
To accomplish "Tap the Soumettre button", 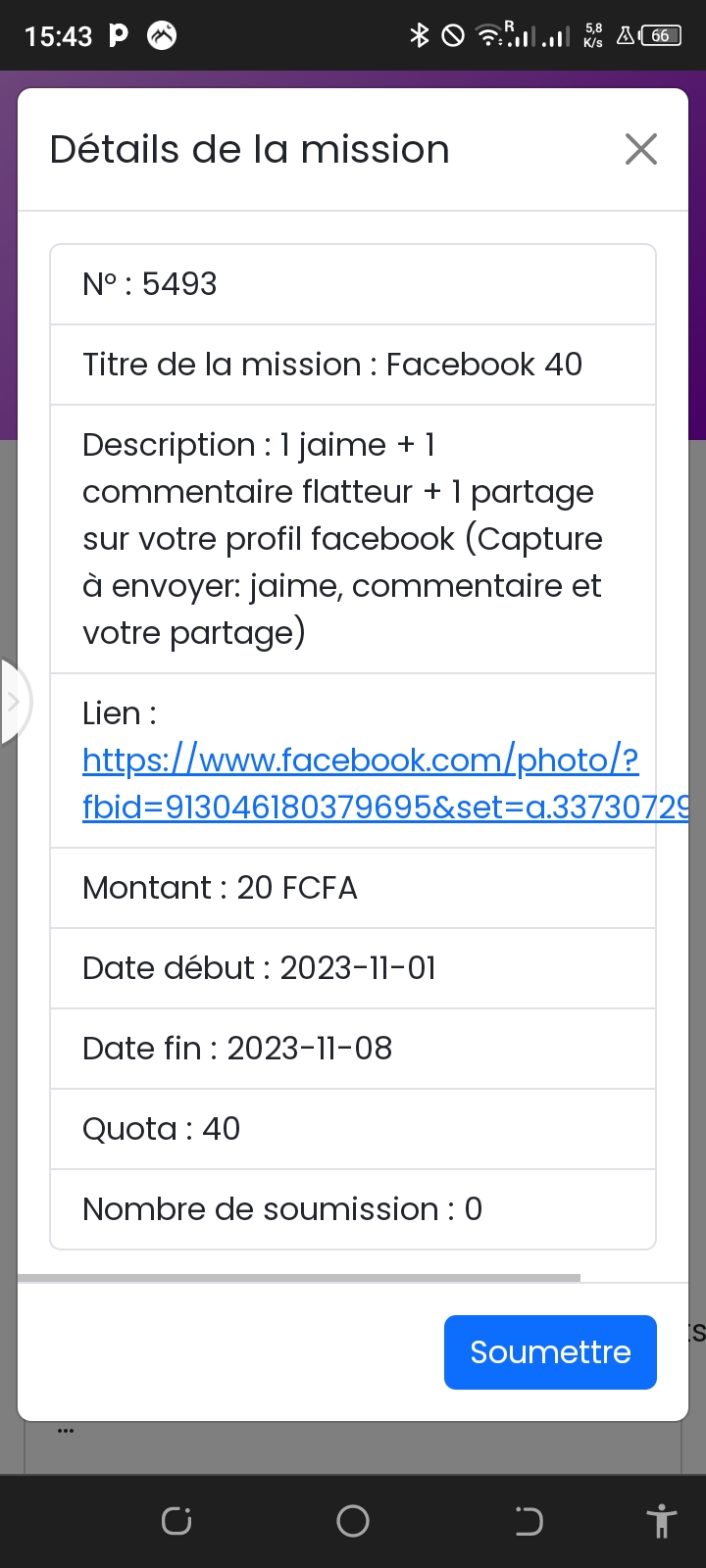I will [x=549, y=1352].
